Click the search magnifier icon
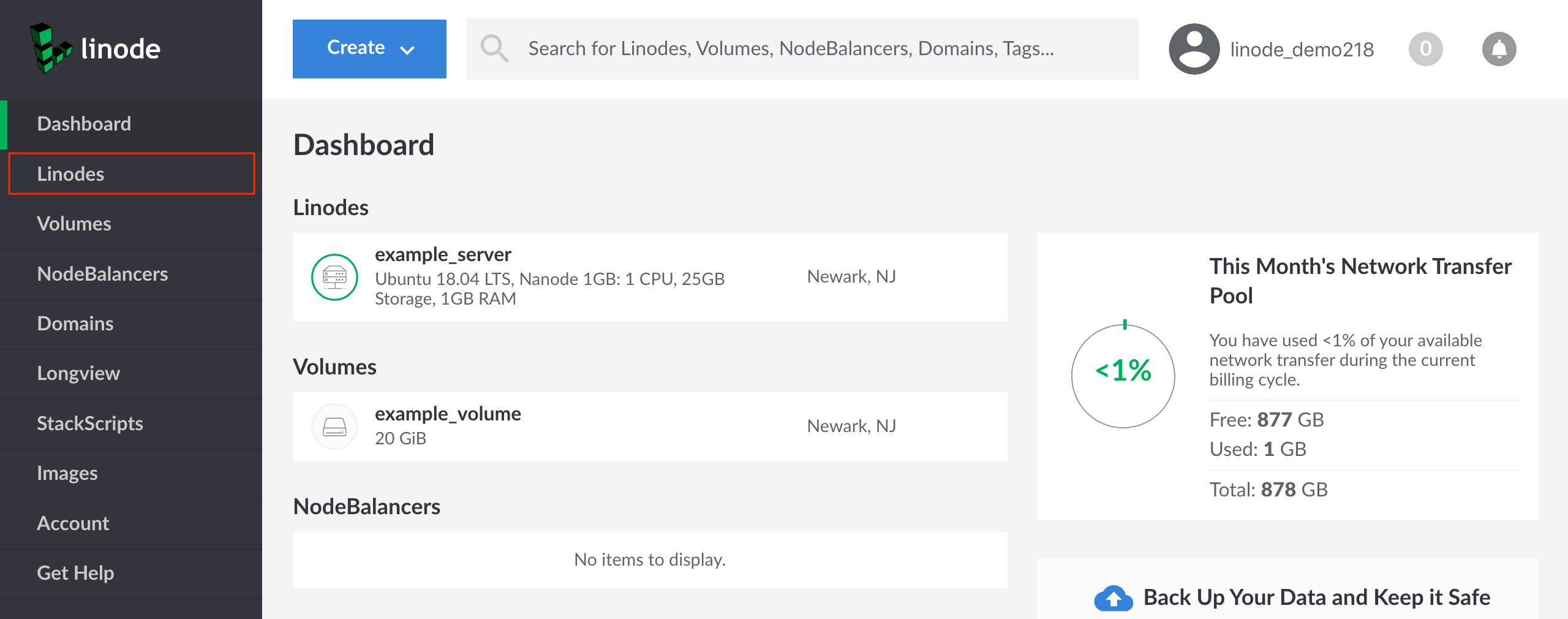This screenshot has width=1568, height=619. [x=494, y=48]
